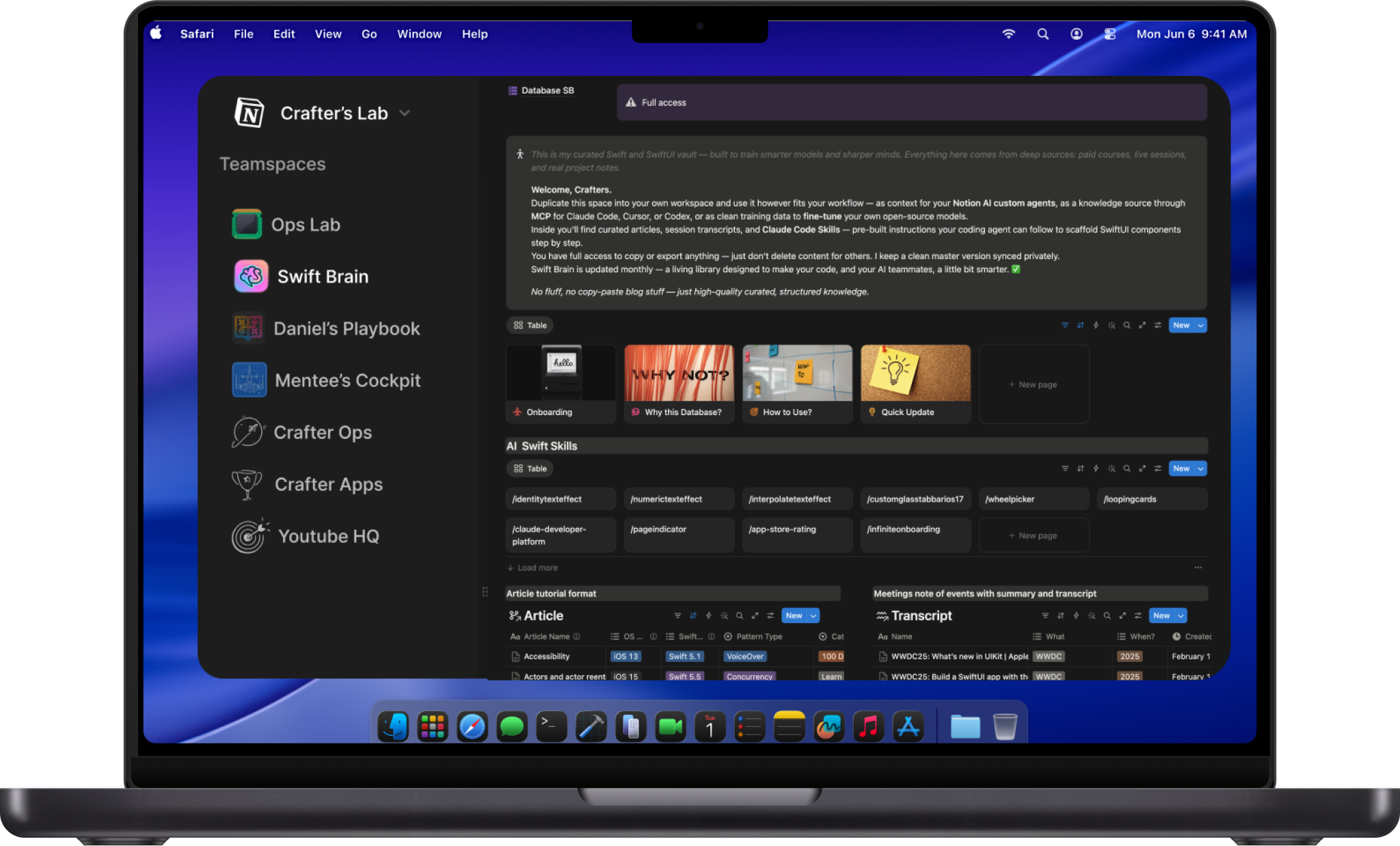1400x846 pixels.
Task: Open the File menu
Action: [x=243, y=34]
